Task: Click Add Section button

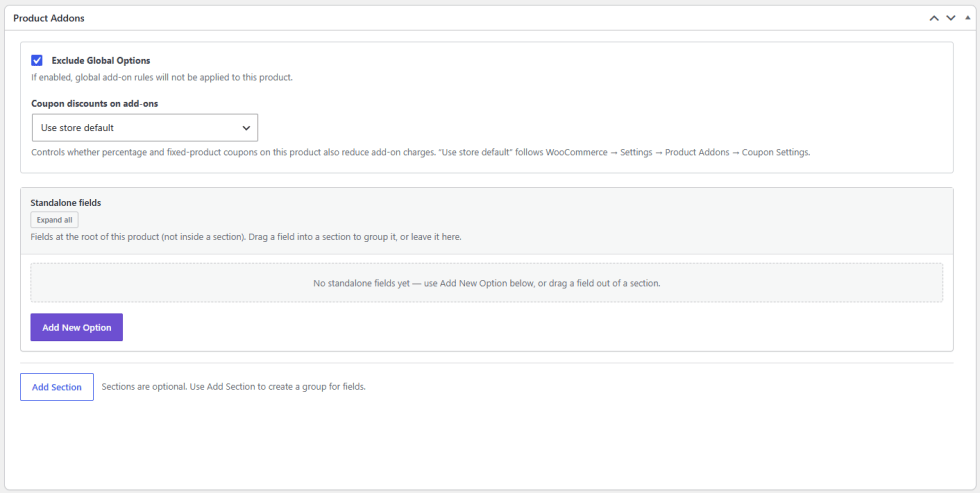Action: coord(57,387)
